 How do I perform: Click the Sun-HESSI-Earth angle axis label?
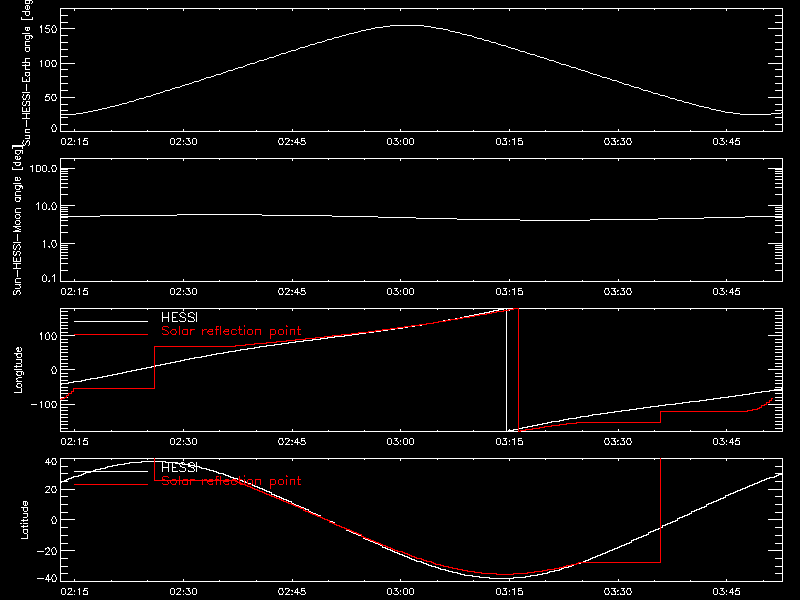pos(27,73)
